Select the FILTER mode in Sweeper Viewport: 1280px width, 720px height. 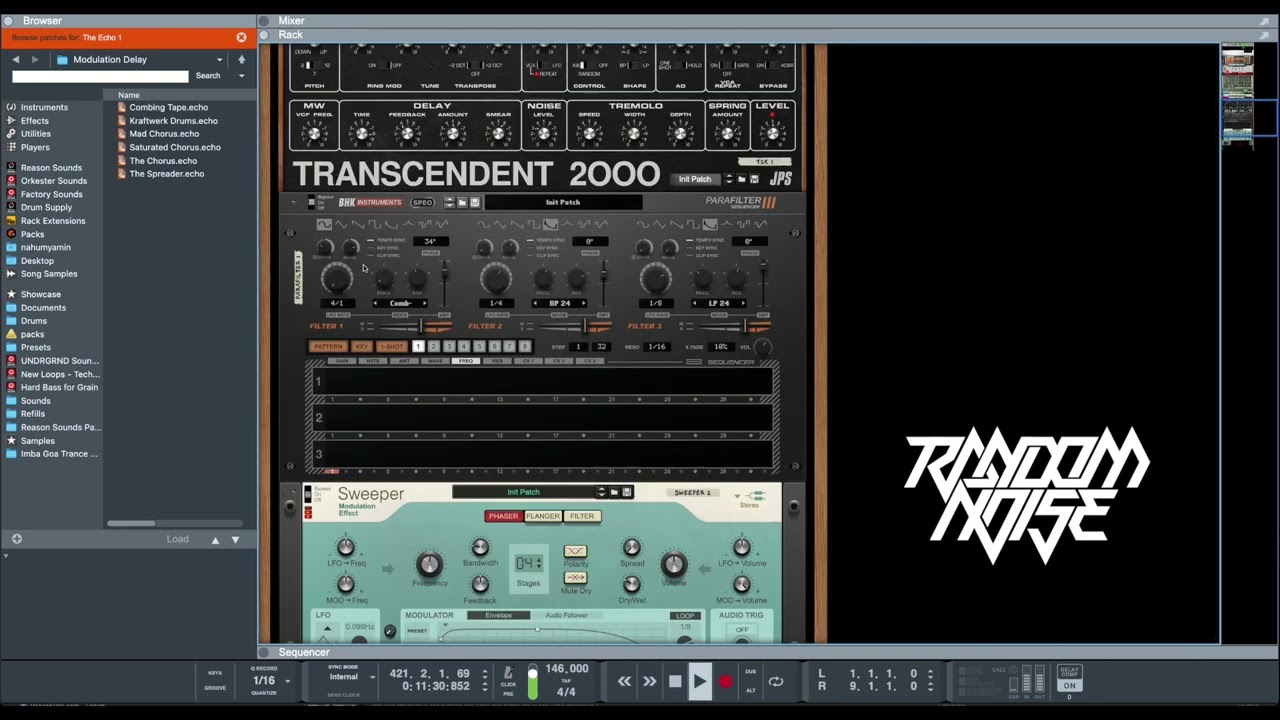tap(582, 516)
